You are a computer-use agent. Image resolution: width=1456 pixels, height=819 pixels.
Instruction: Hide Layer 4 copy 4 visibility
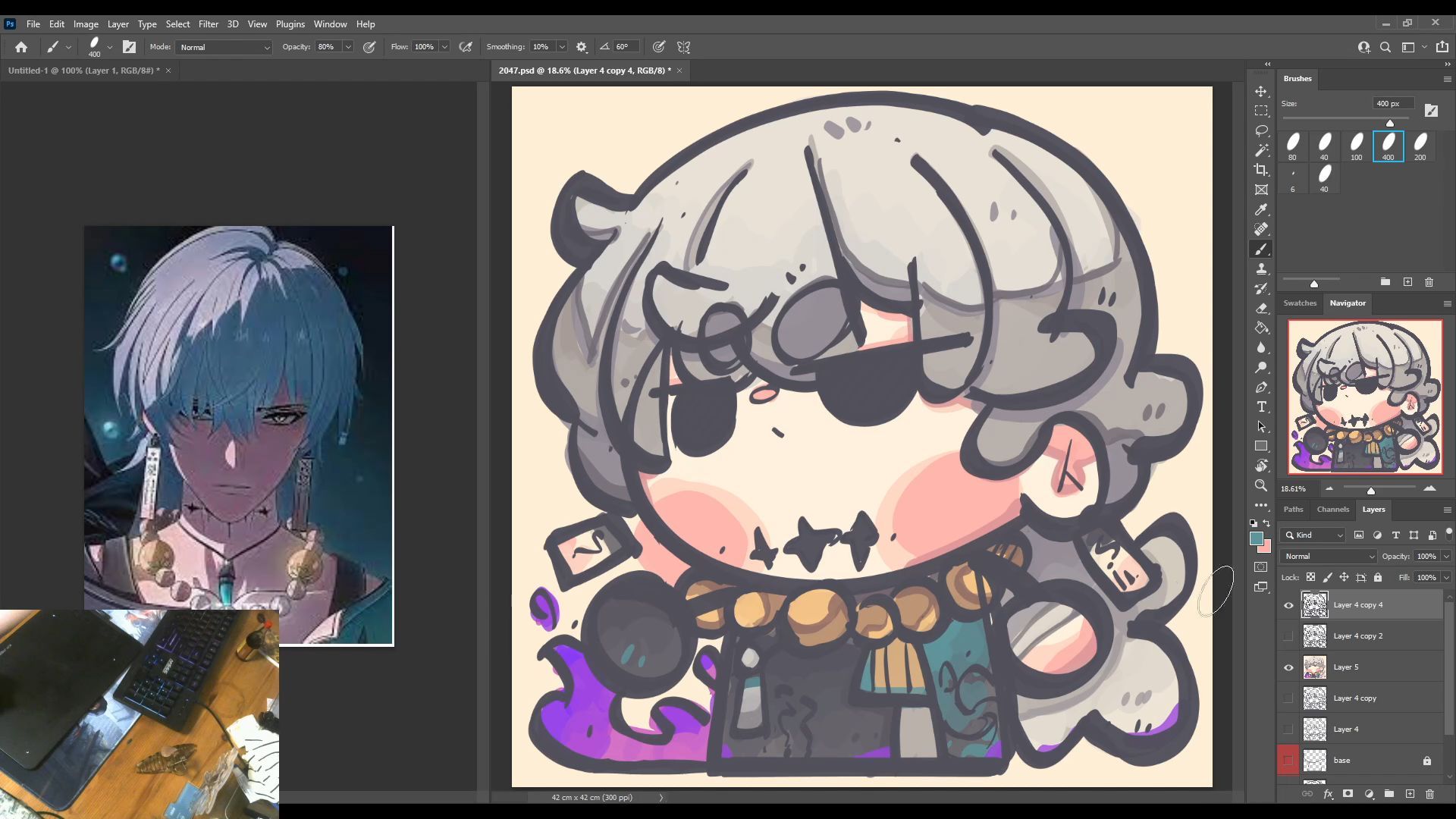point(1288,605)
